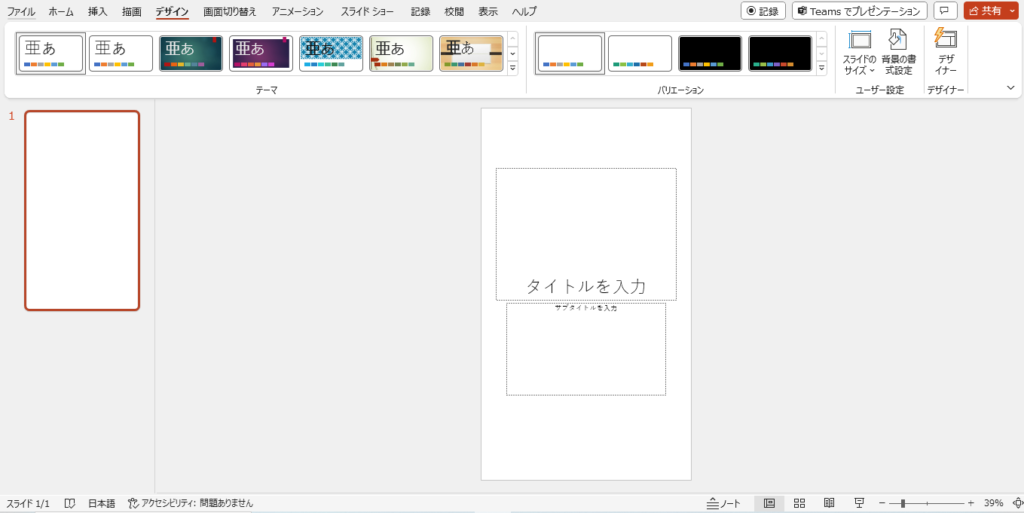
Task: Collapse the ribbon with chevron
Action: coord(1011,87)
